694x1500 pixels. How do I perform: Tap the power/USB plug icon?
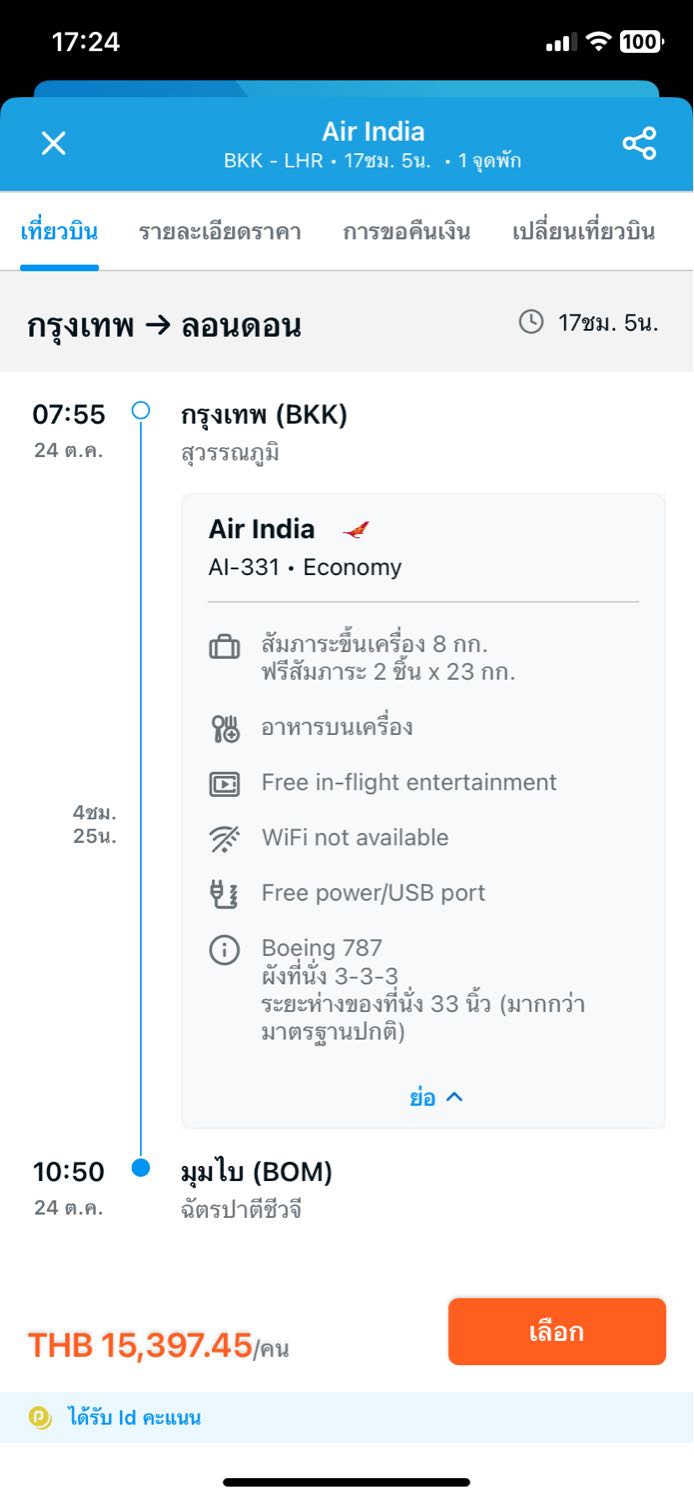[224, 894]
